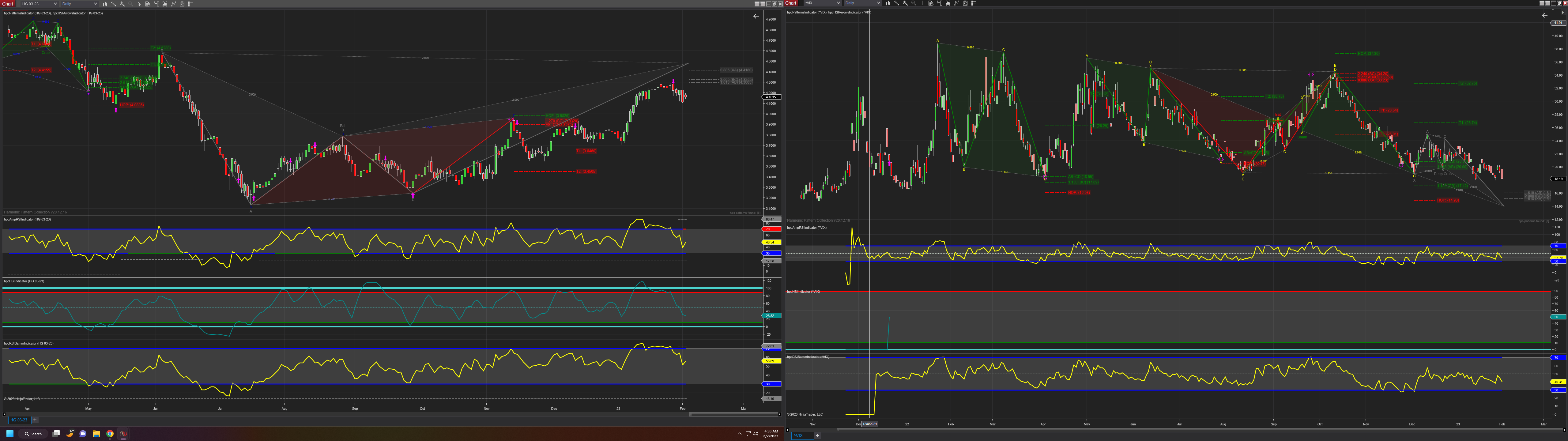Toggle cursor pointer mode on HG chart

click(x=139, y=4)
